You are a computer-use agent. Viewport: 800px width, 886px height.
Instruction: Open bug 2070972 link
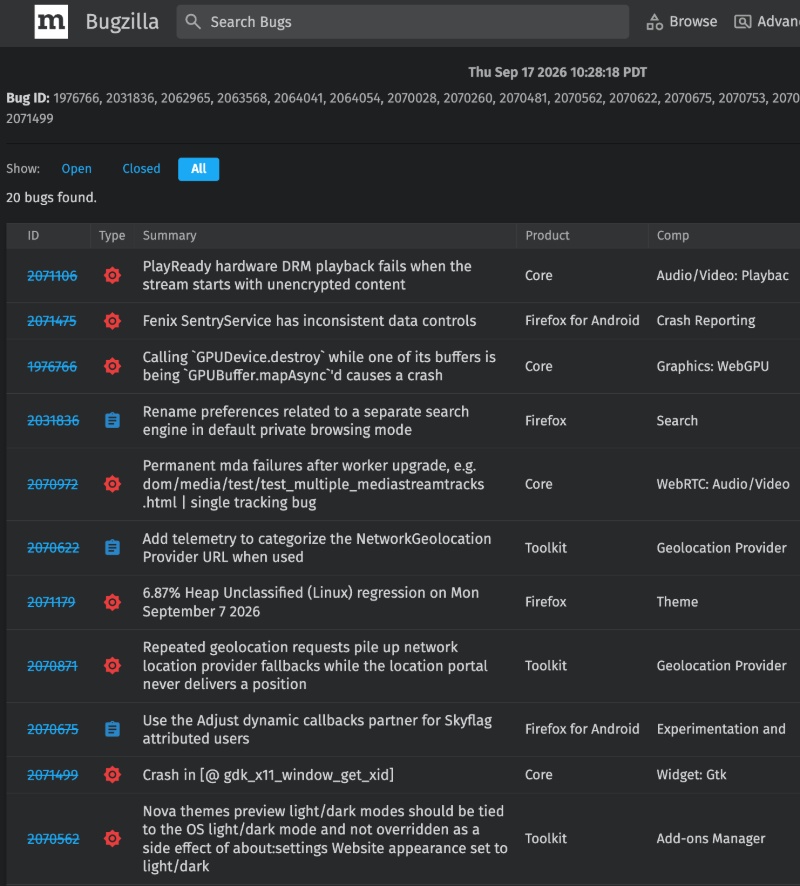53,484
